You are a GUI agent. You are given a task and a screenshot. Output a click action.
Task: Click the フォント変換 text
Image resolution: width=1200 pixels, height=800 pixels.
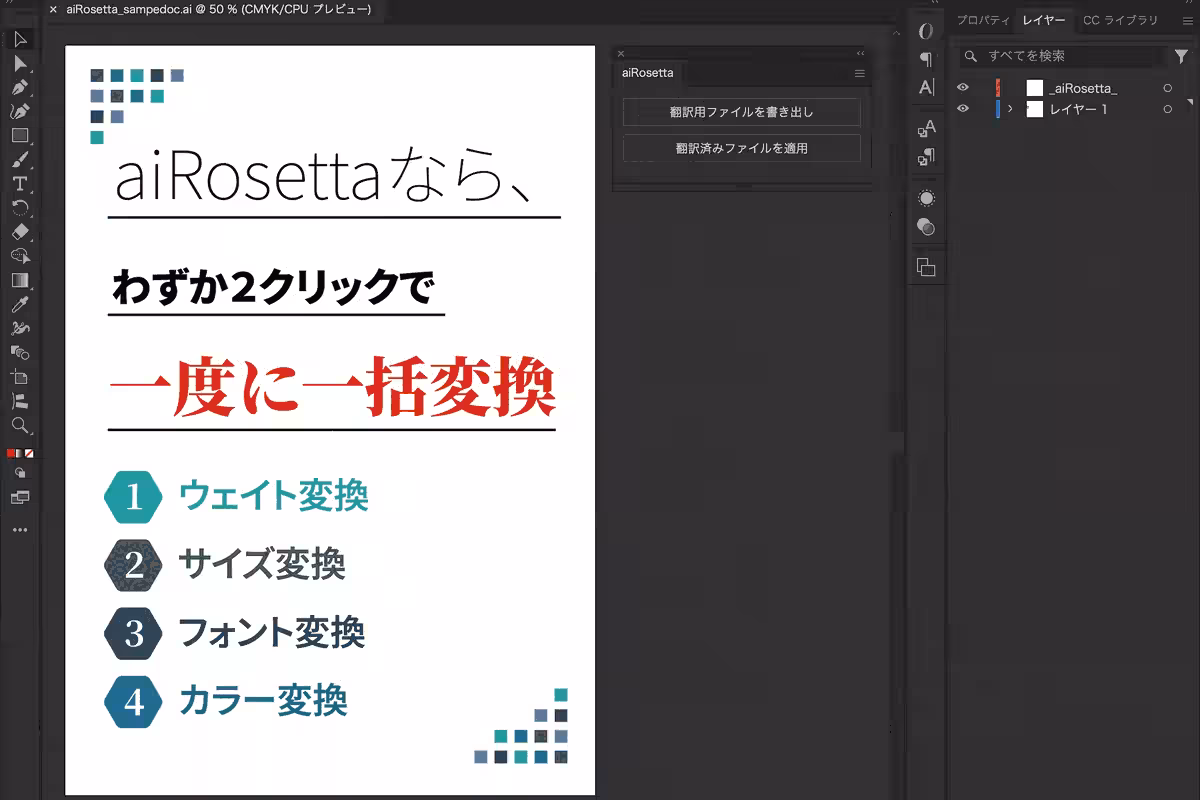tap(271, 632)
